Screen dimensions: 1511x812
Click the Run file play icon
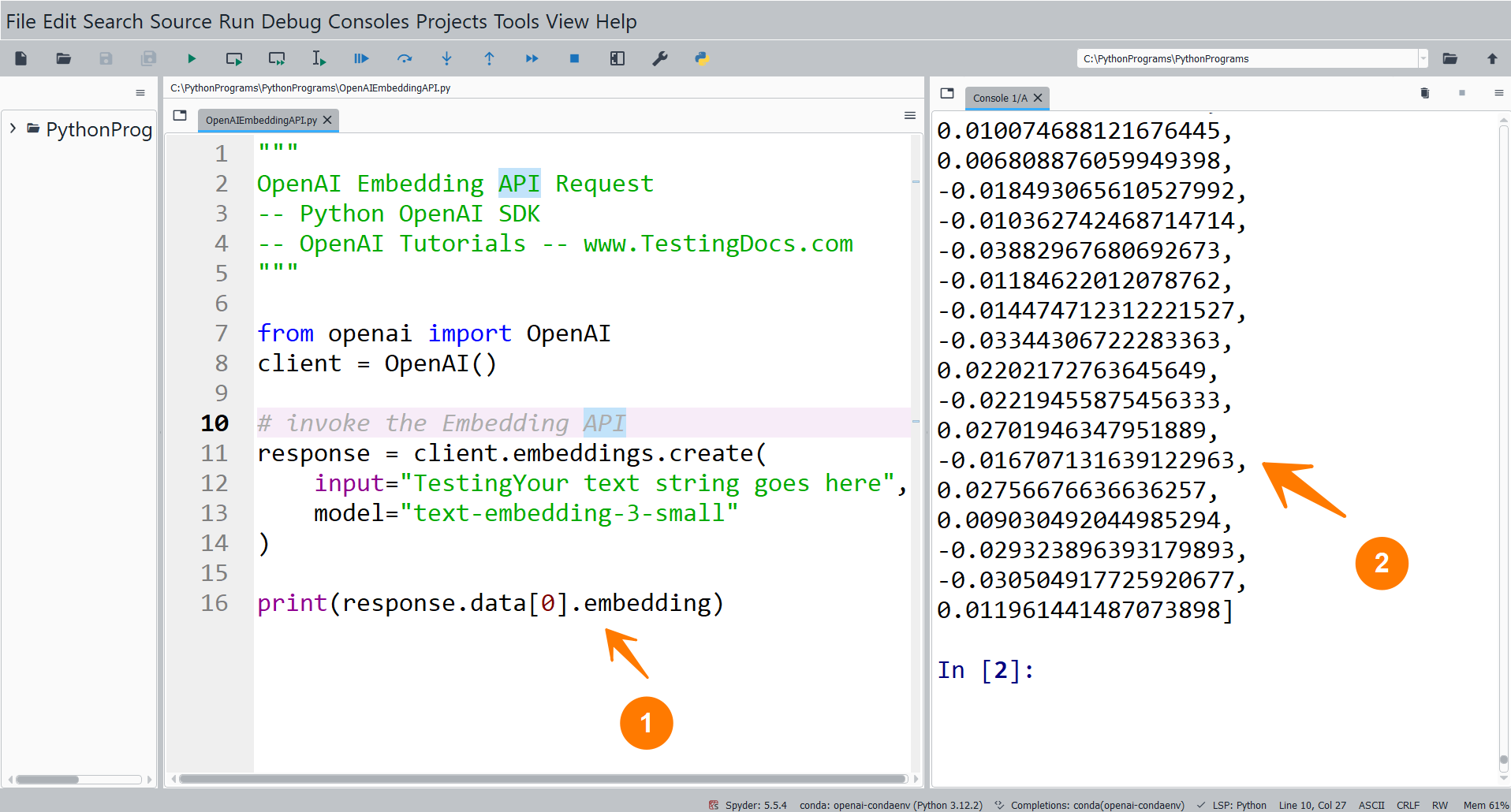pos(192,58)
